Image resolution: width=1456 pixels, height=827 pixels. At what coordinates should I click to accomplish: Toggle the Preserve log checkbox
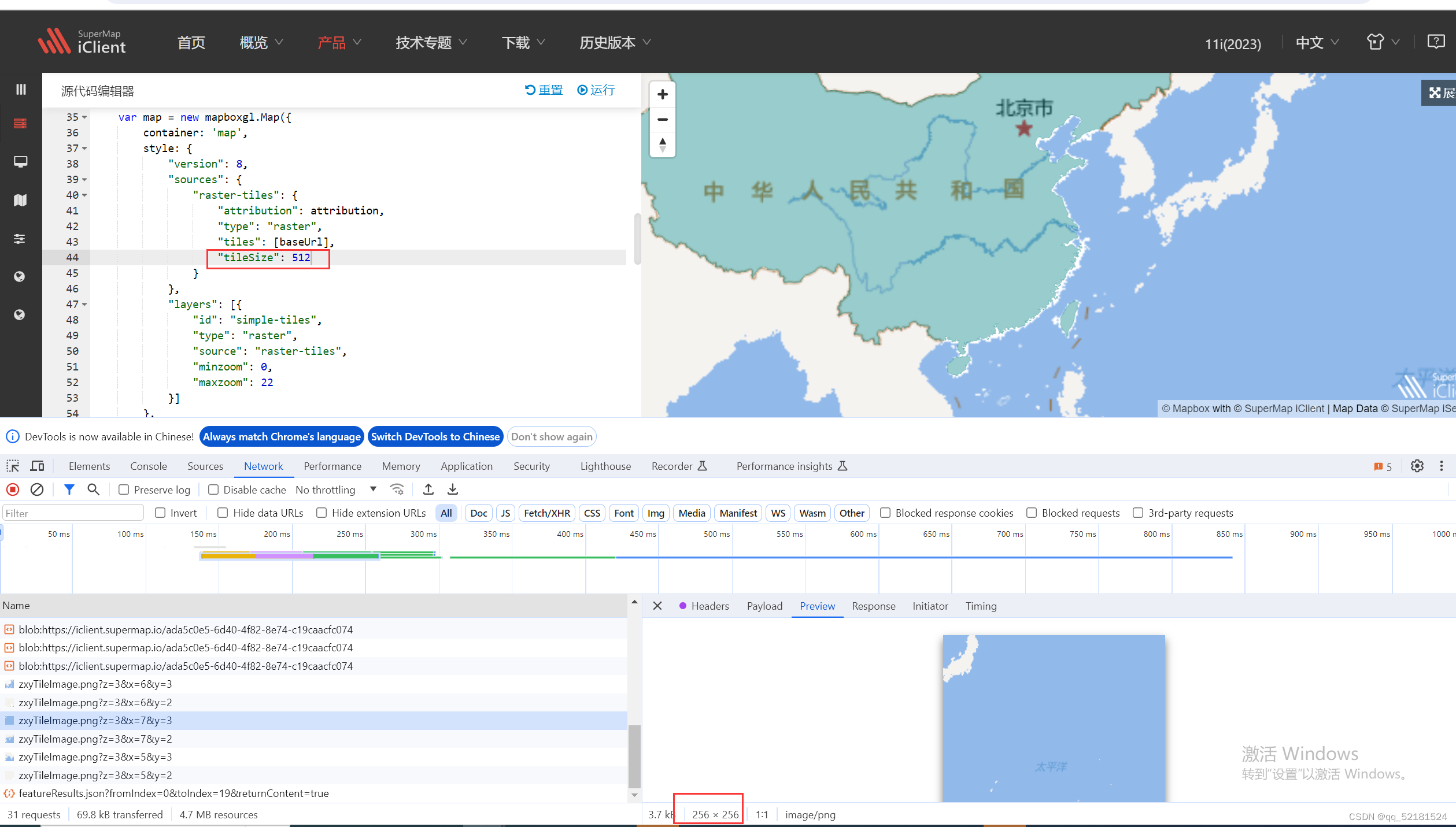pos(125,490)
